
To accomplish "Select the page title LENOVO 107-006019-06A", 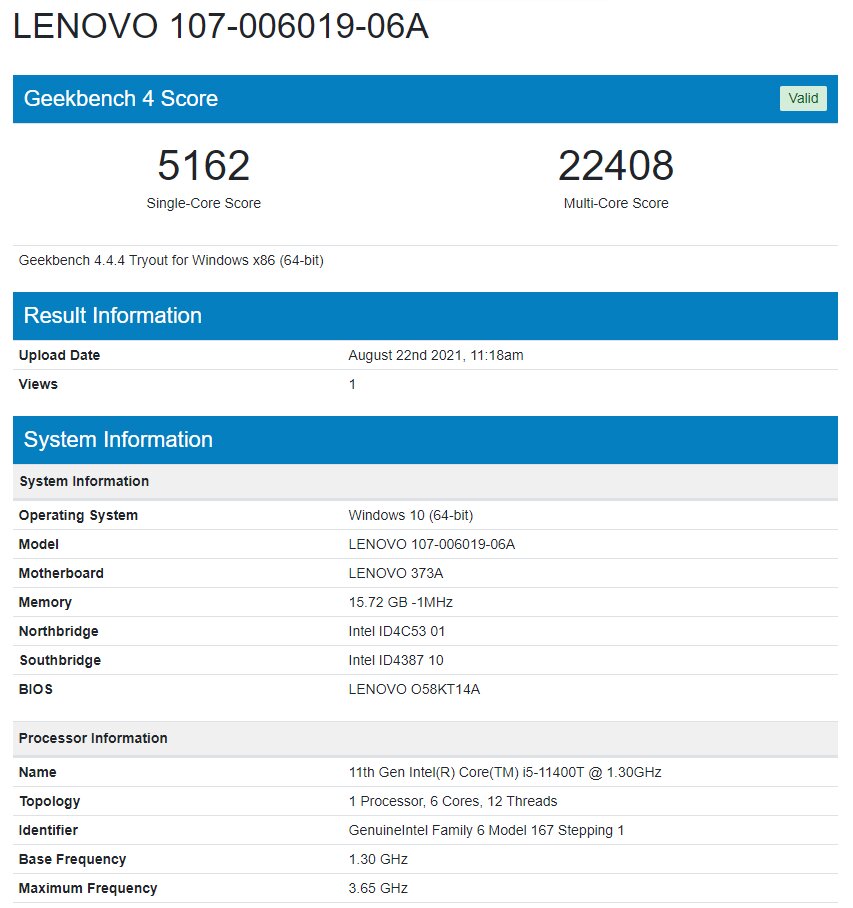I will pos(221,27).
